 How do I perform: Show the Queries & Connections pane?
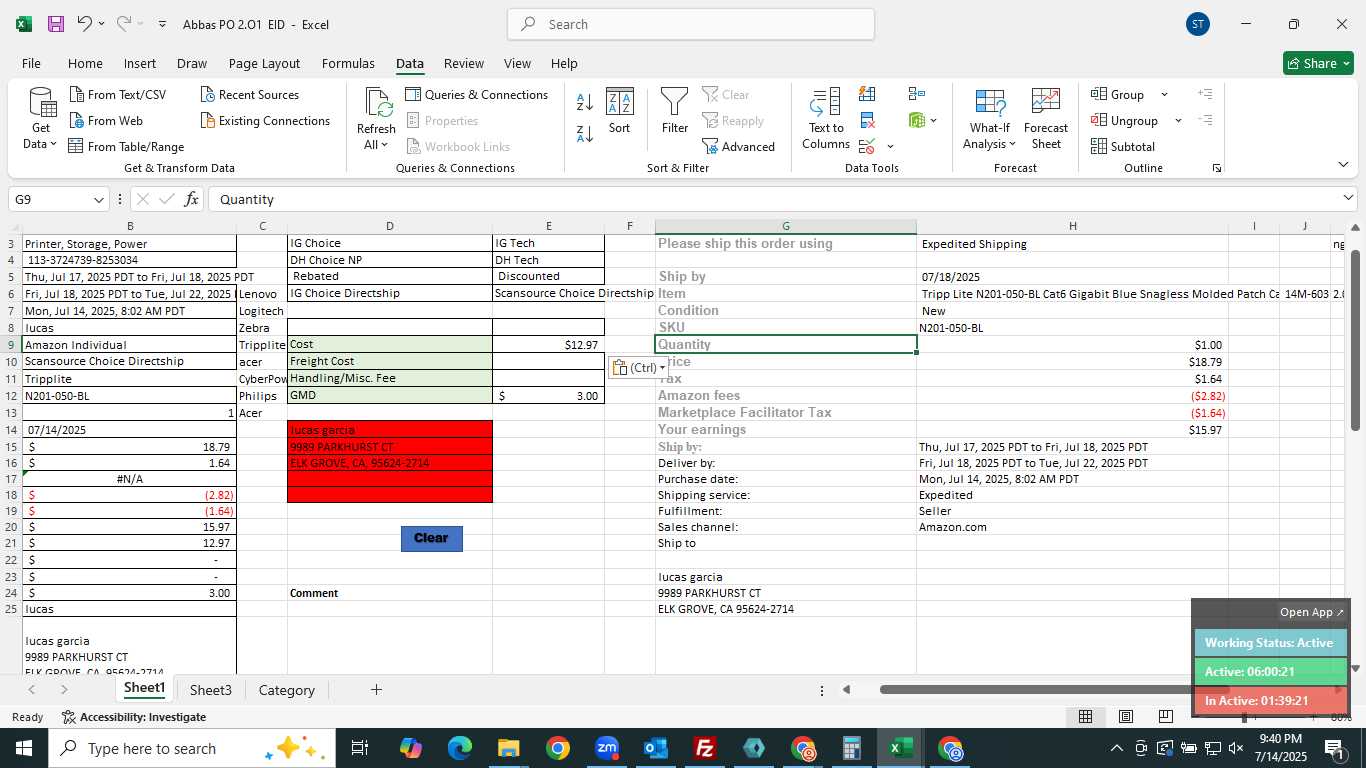pos(477,94)
